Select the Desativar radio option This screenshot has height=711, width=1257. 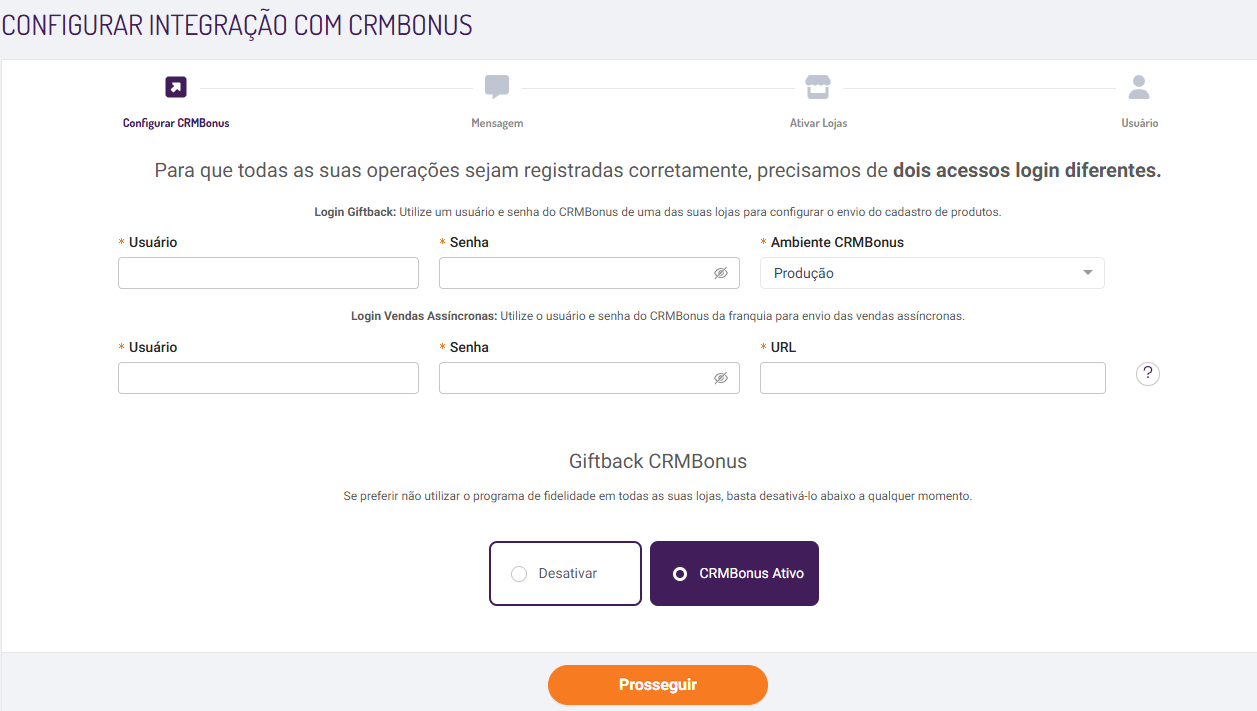click(x=565, y=573)
